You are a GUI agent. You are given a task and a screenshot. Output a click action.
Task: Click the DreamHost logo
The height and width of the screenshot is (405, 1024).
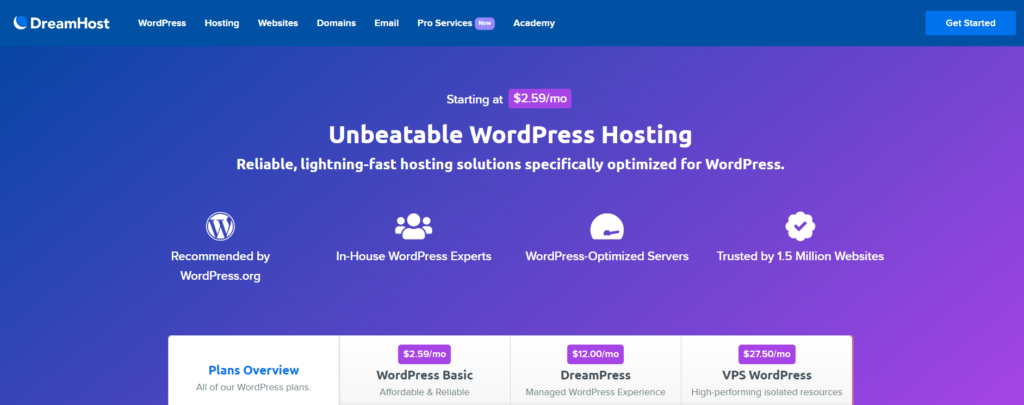[x=61, y=23]
